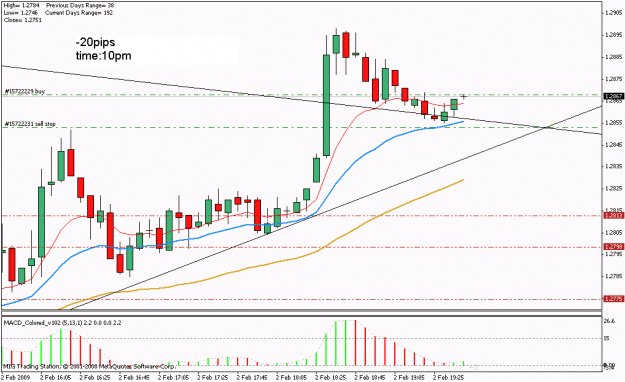Click the "time:10pm" annotation text
Image resolution: width=625 pixels, height=382 pixels.
pos(103,56)
